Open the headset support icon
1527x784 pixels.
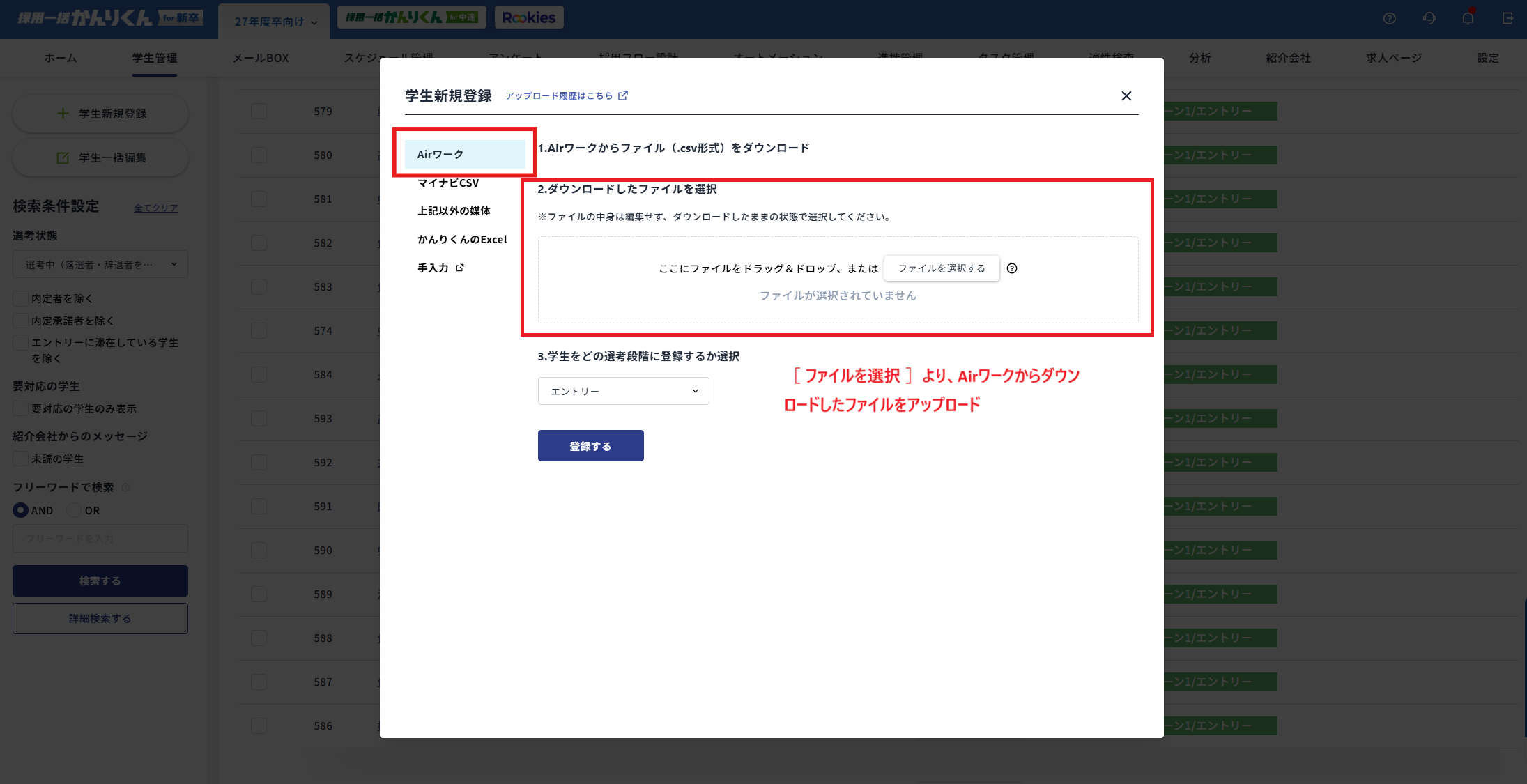[x=1429, y=18]
